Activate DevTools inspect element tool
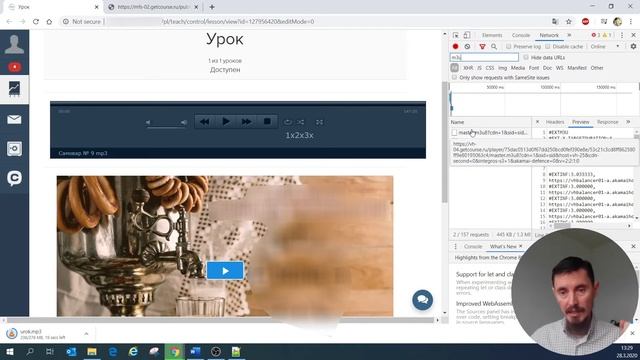Image resolution: width=640 pixels, height=360 pixels. point(456,35)
